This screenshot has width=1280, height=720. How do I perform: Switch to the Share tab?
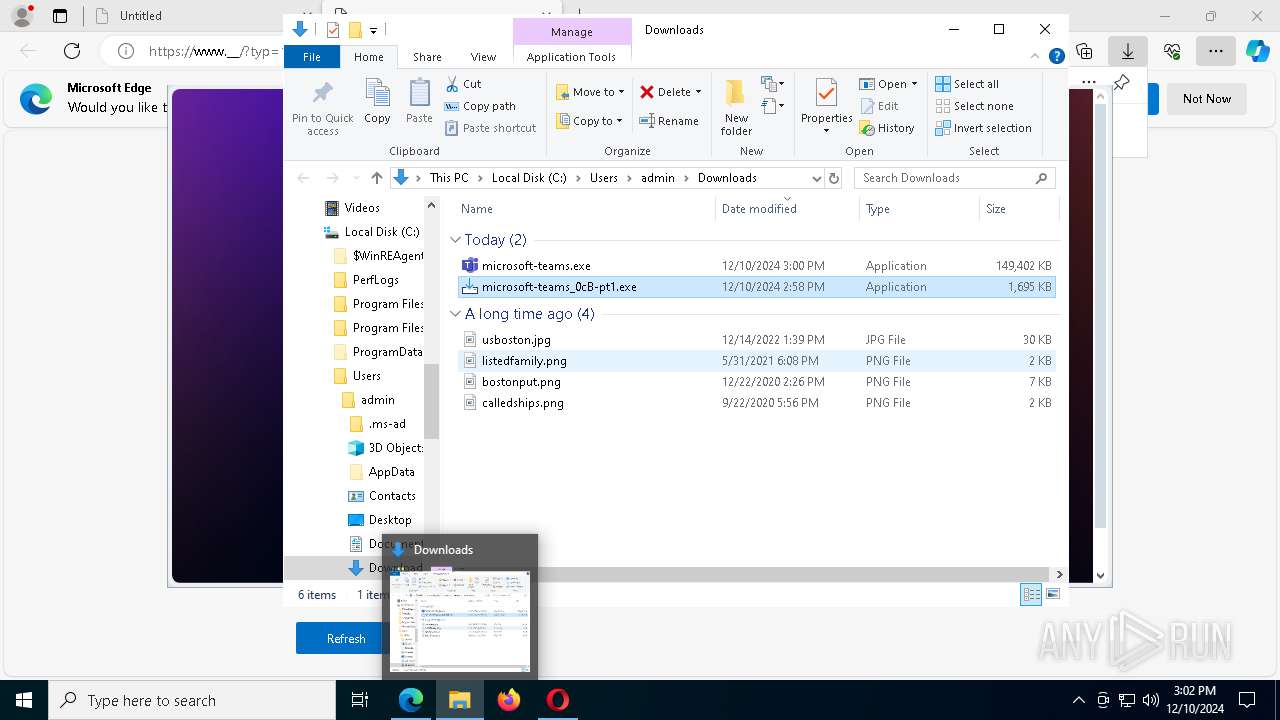427,57
